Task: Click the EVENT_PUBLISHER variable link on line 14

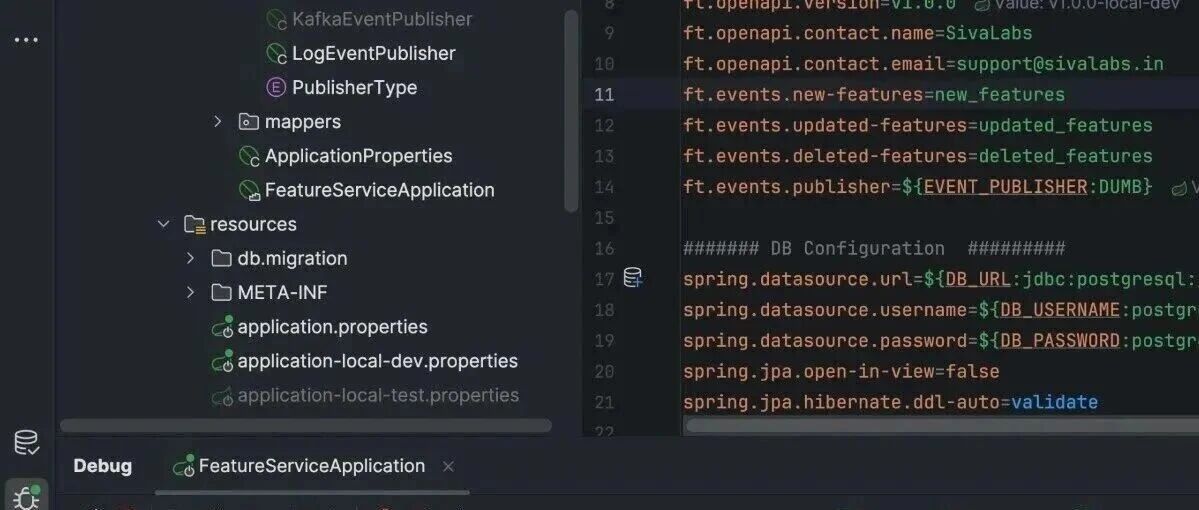Action: 1006,187
